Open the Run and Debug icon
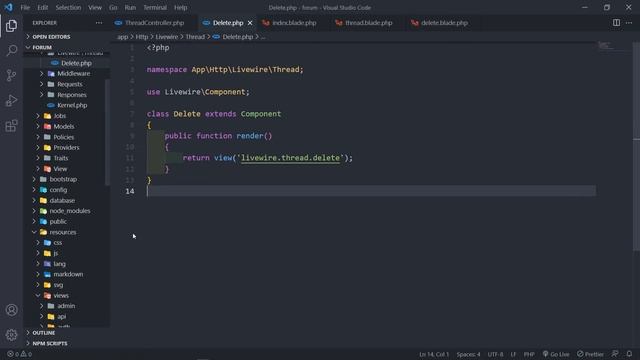Screen dimensions: 640x360 (x=11, y=100)
